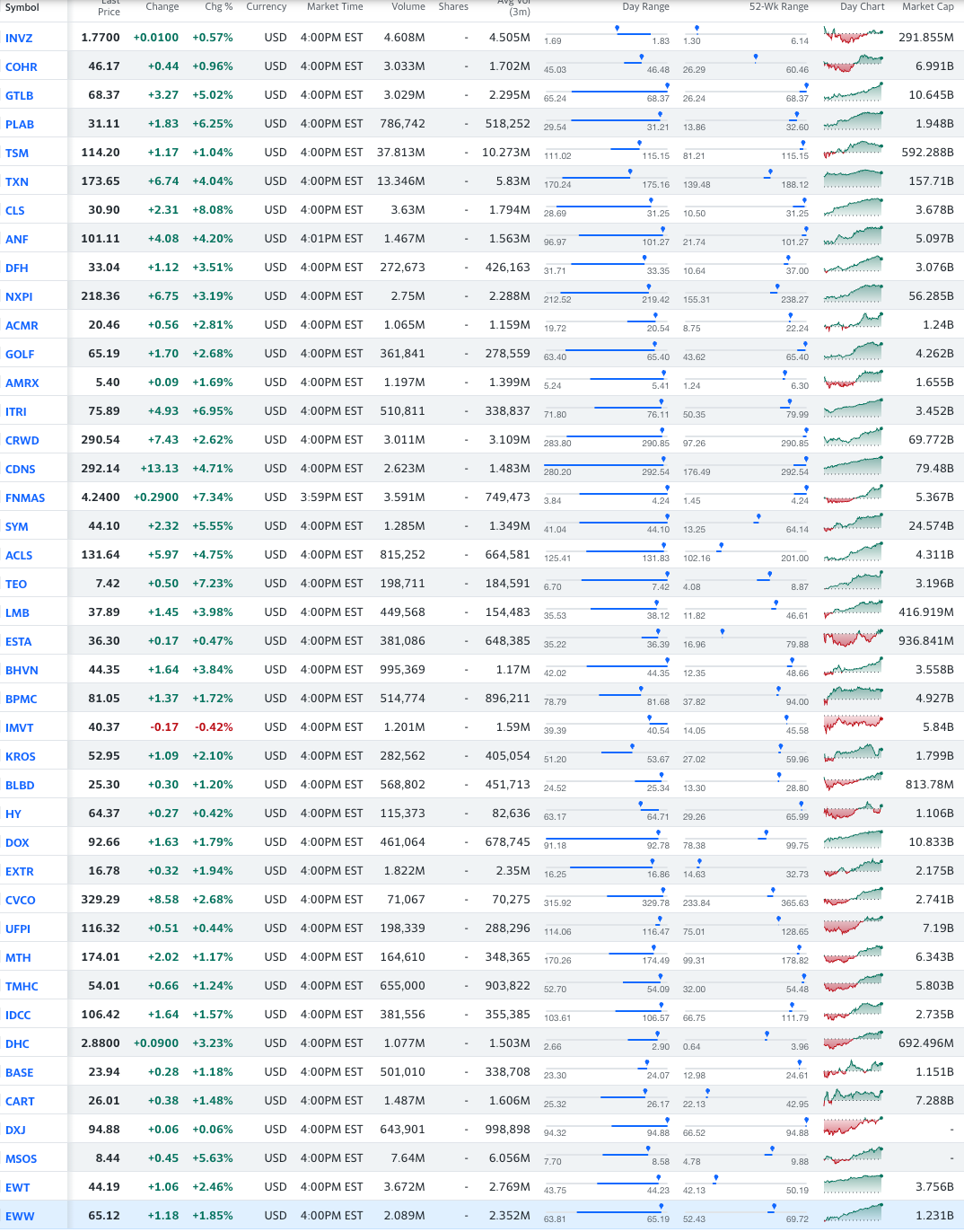
Task: Open the TSM day chart thumbnail
Action: 854,152
